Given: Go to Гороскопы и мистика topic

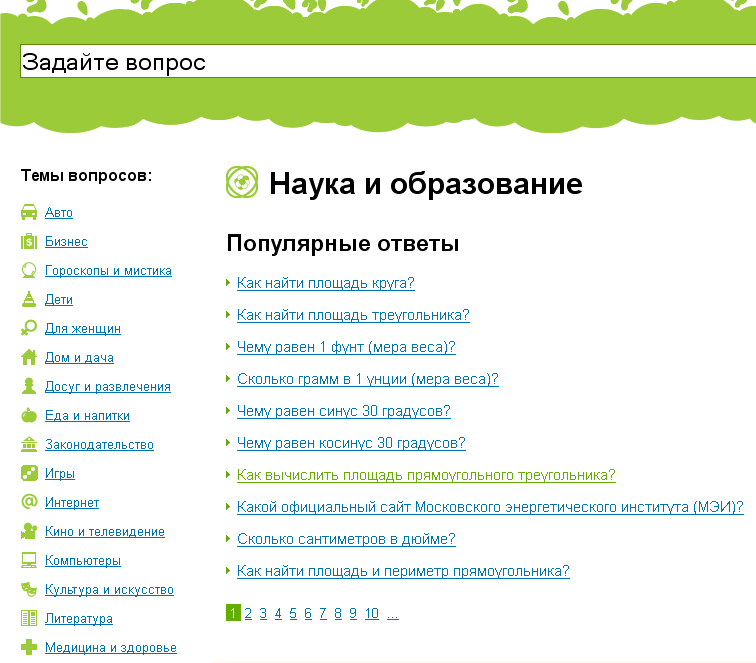Looking at the screenshot, I should (108, 271).
